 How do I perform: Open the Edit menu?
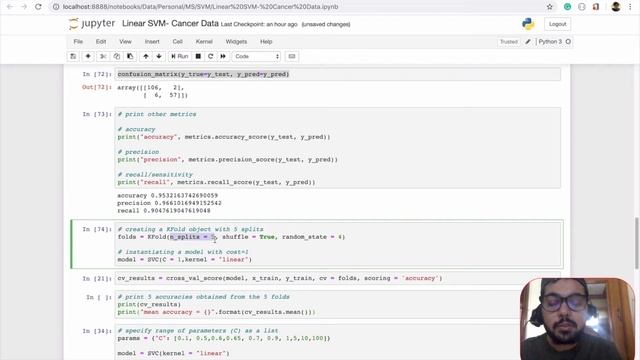point(101,42)
